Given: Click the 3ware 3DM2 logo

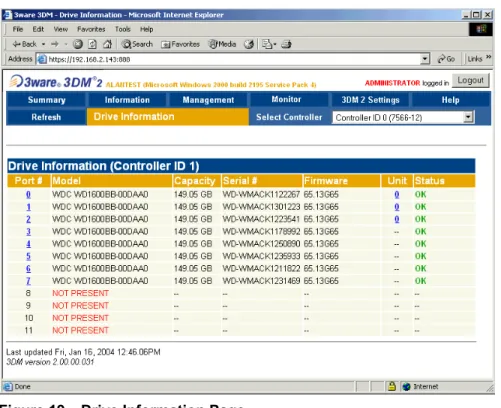Looking at the screenshot, I should [56, 81].
